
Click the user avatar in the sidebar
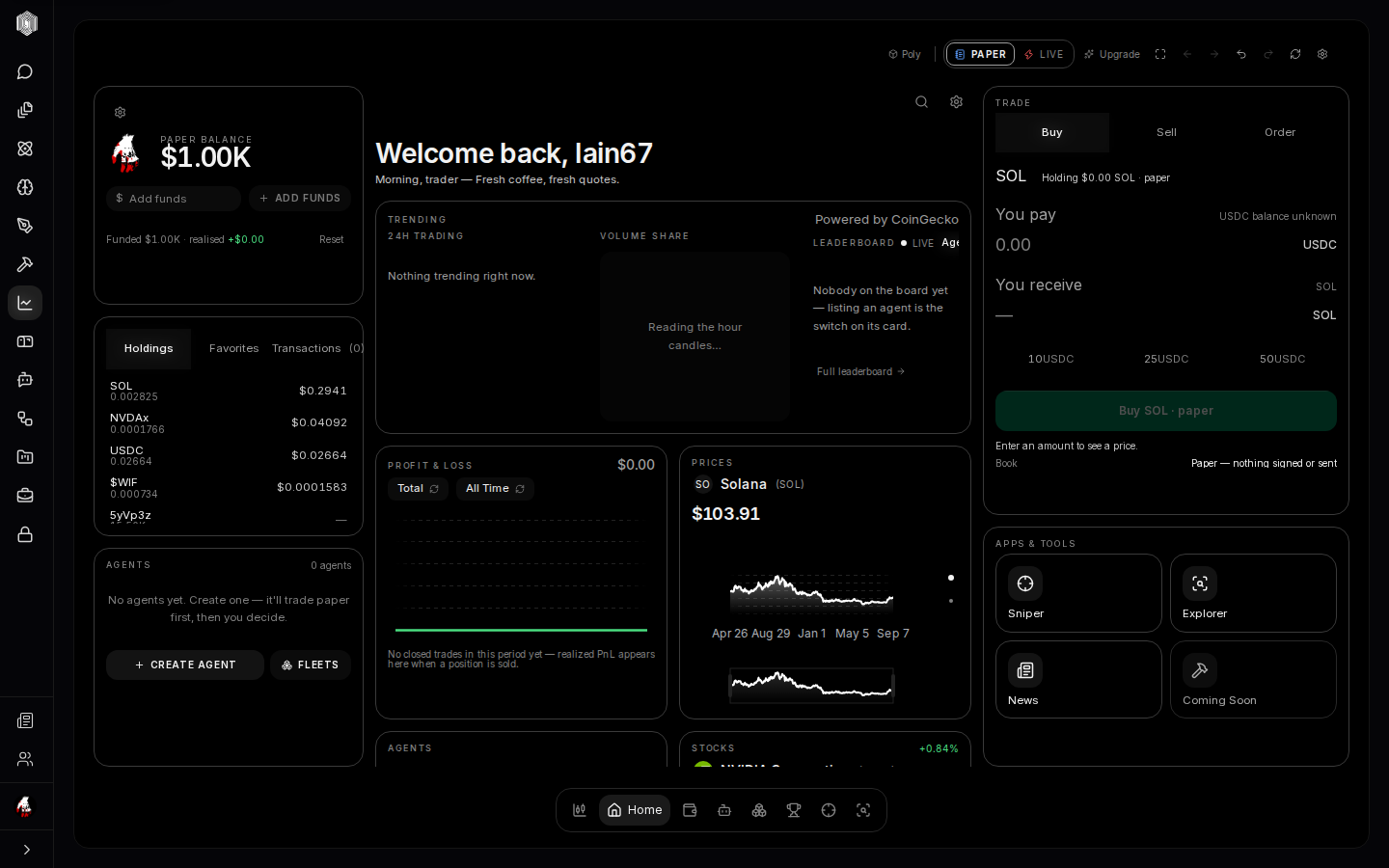click(x=25, y=806)
